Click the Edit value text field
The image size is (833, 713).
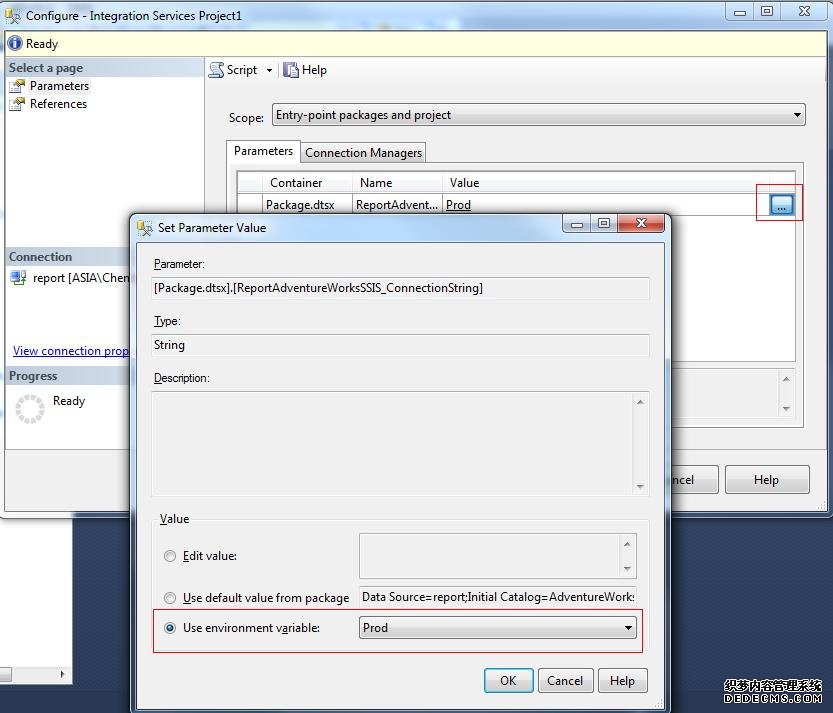(490, 555)
